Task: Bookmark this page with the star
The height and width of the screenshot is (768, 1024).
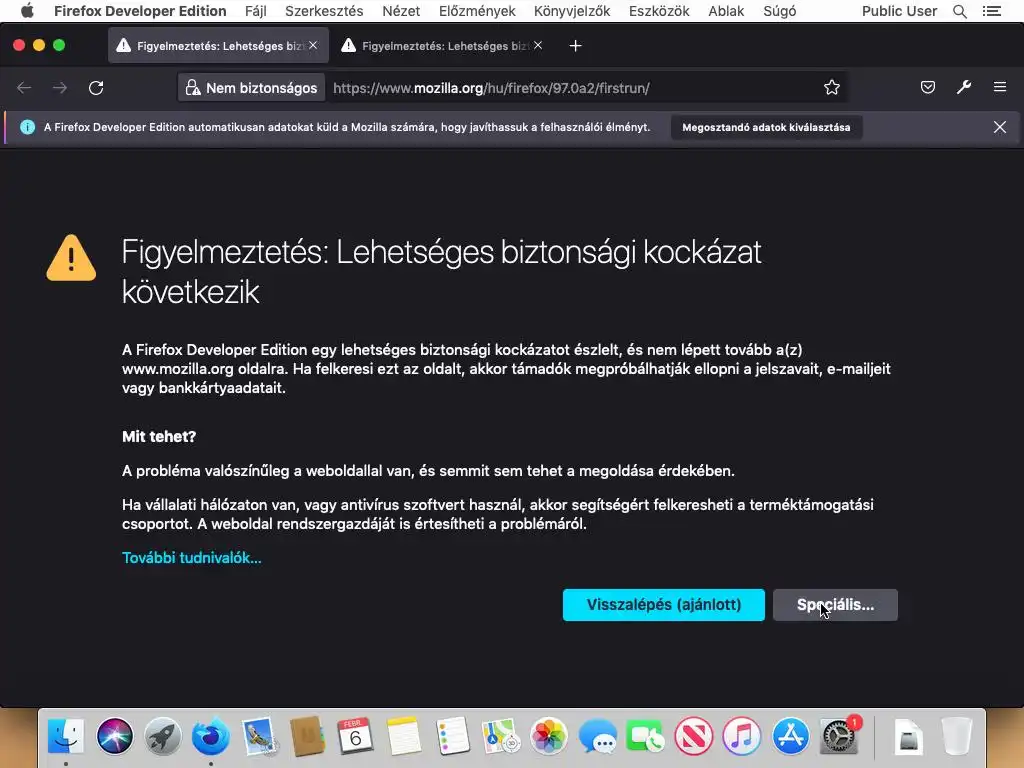Action: click(831, 88)
